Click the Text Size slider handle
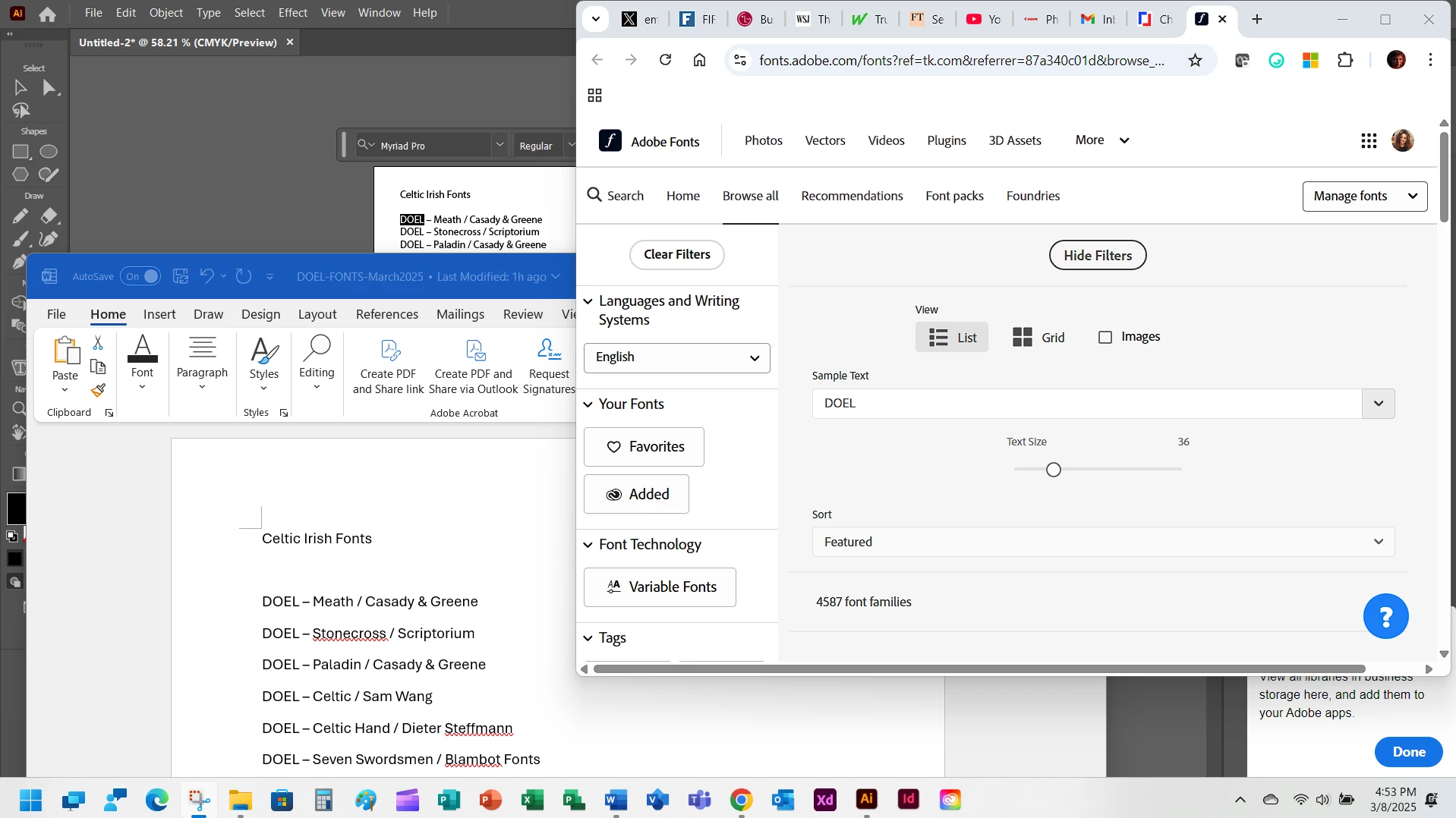The height and width of the screenshot is (818, 1456). (1054, 470)
